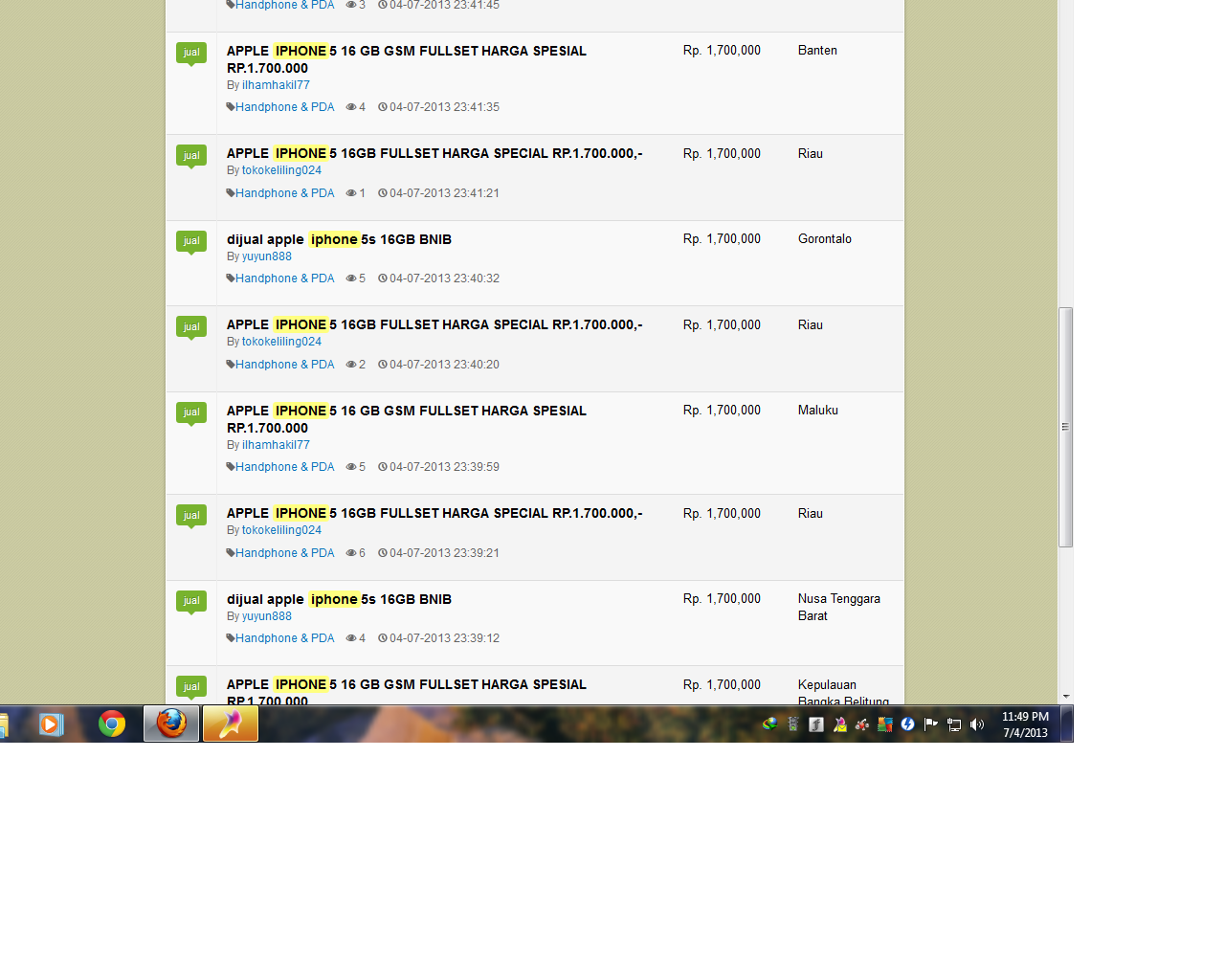This screenshot has height=980, width=1225.
Task: Open the Maluku listing titled APPLE IPHONE 5 16 GB GSM
Action: [407, 419]
